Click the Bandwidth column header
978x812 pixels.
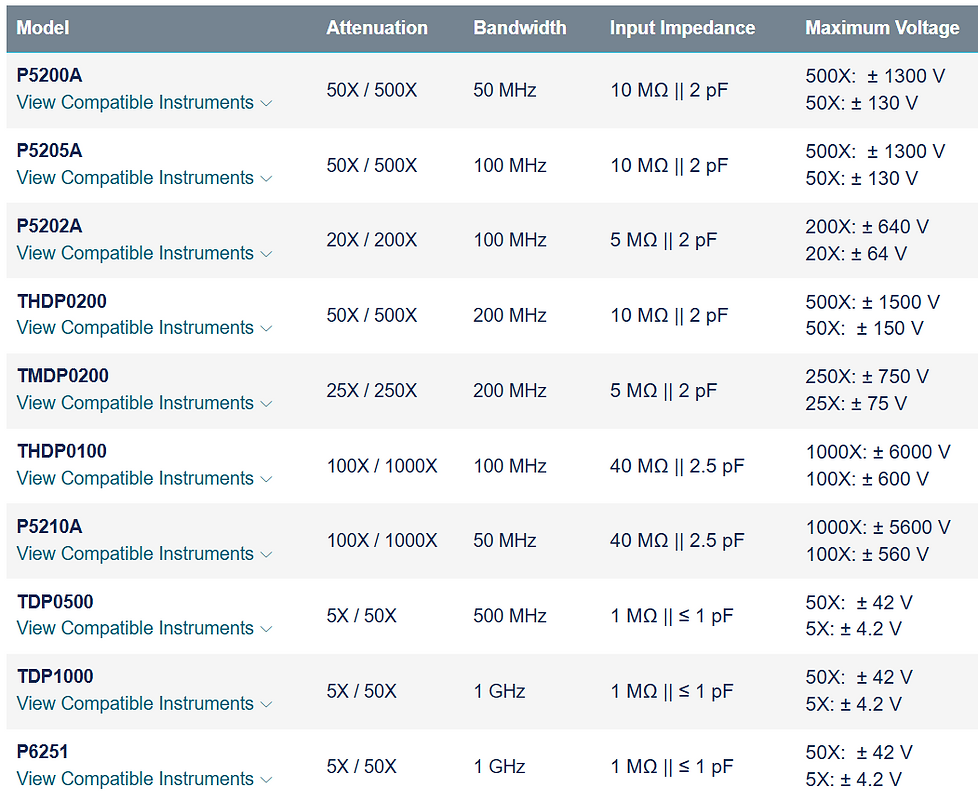(520, 28)
